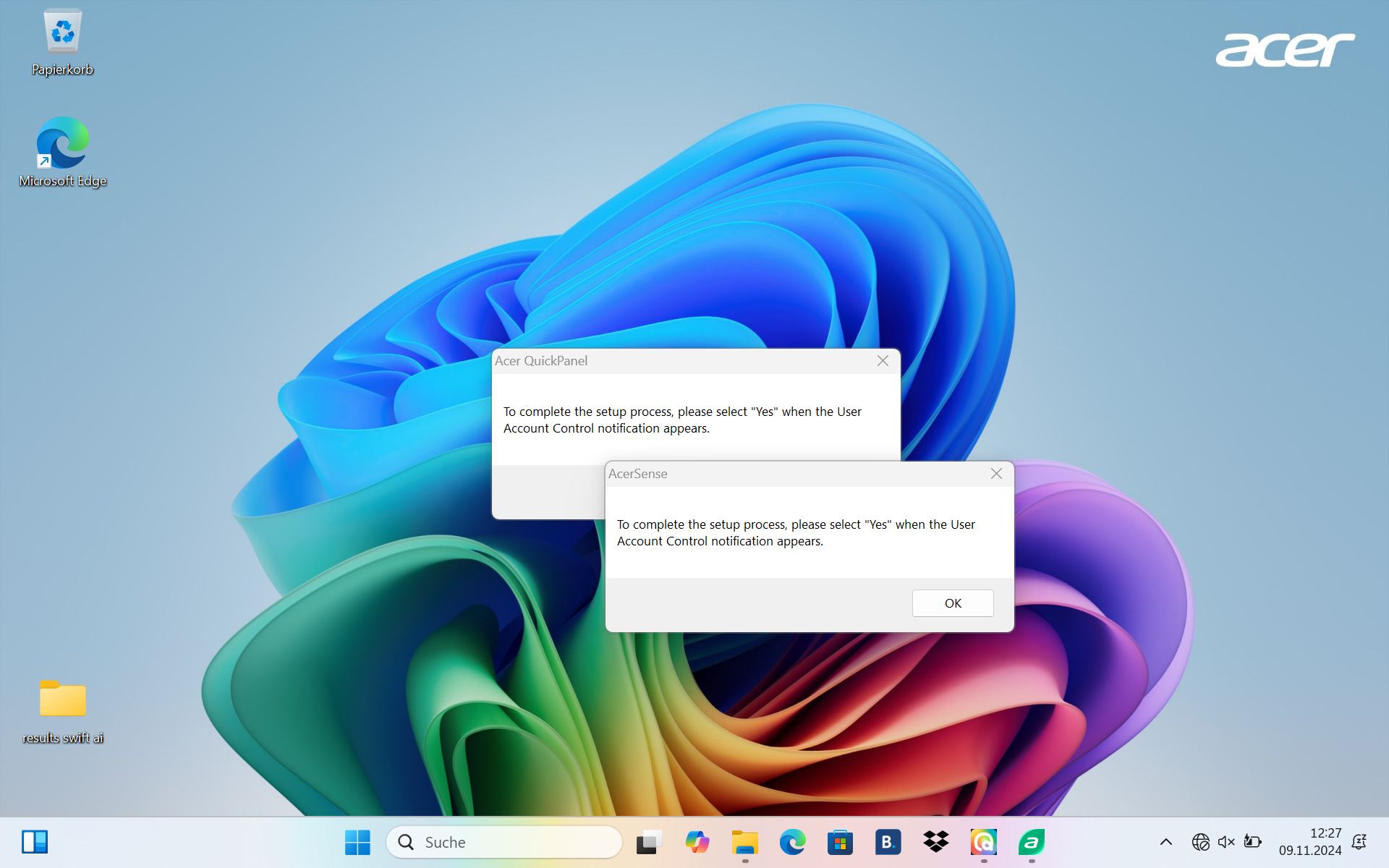1389x868 pixels.
Task: Switch to the Acer QuickPanel taskbar icon
Action: 983,842
